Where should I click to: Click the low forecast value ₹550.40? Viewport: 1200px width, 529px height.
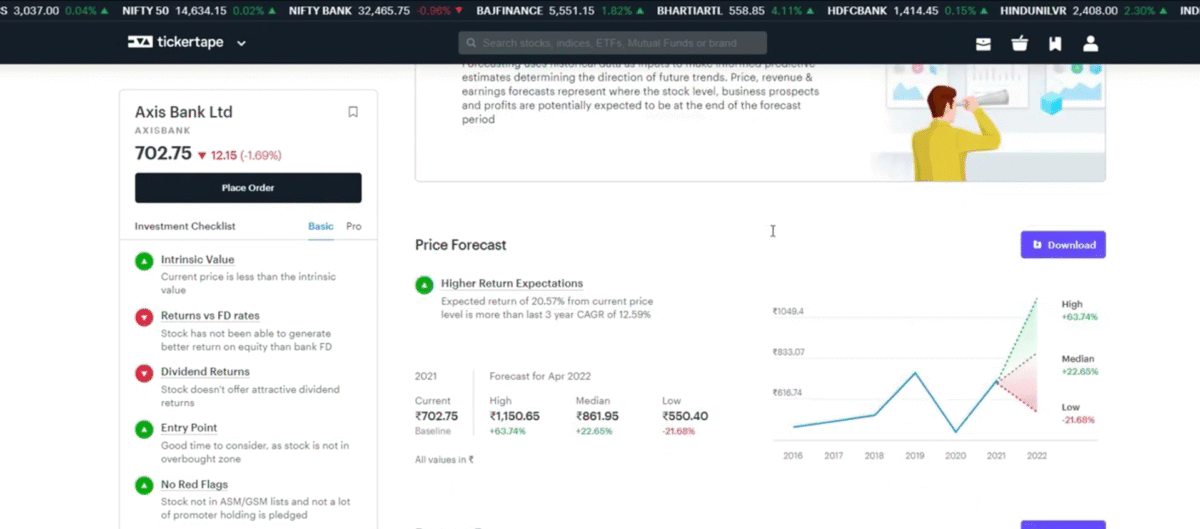tap(685, 416)
